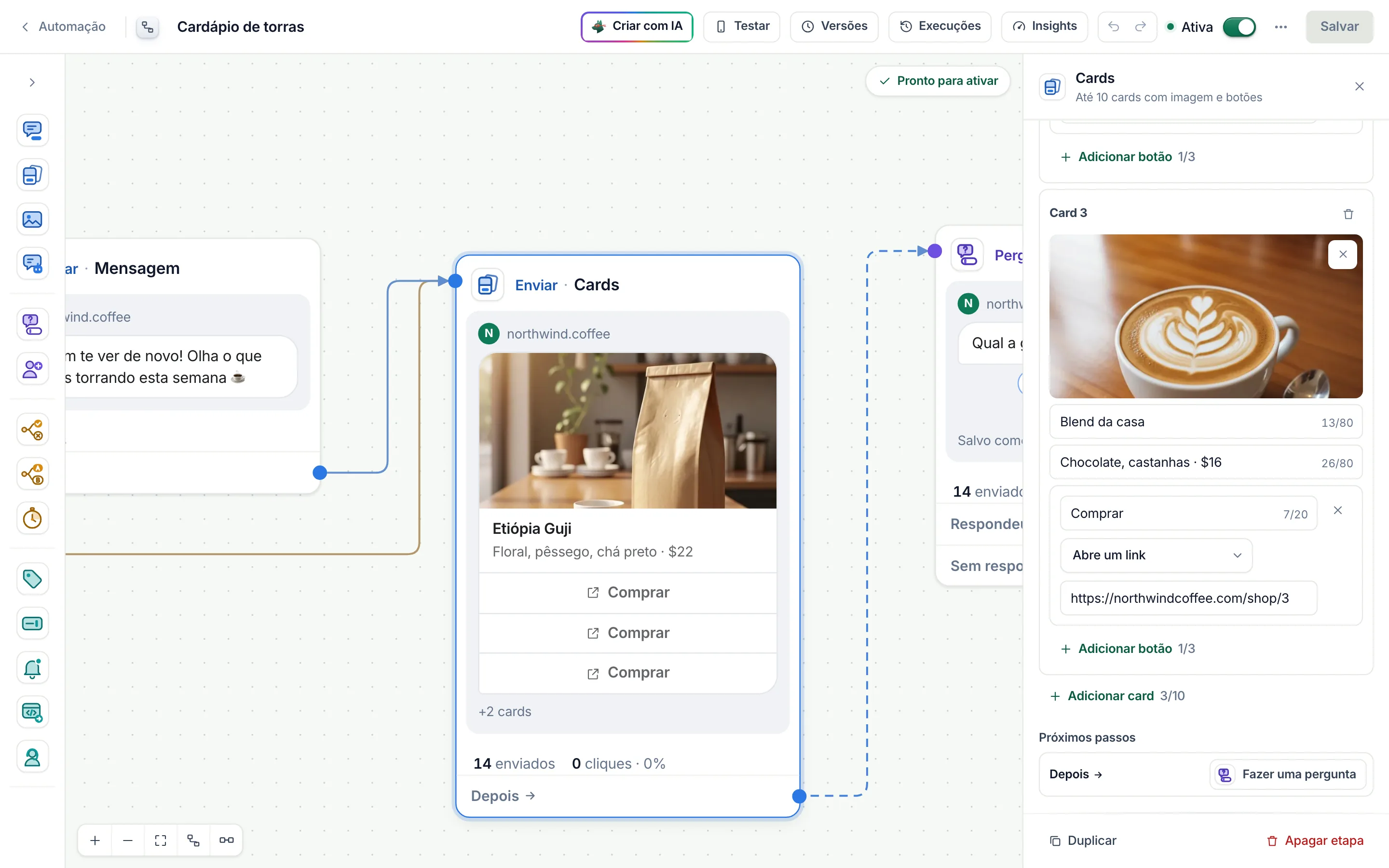This screenshot has width=1389, height=868.
Task: Add an image block from sidebar
Action: click(x=32, y=219)
